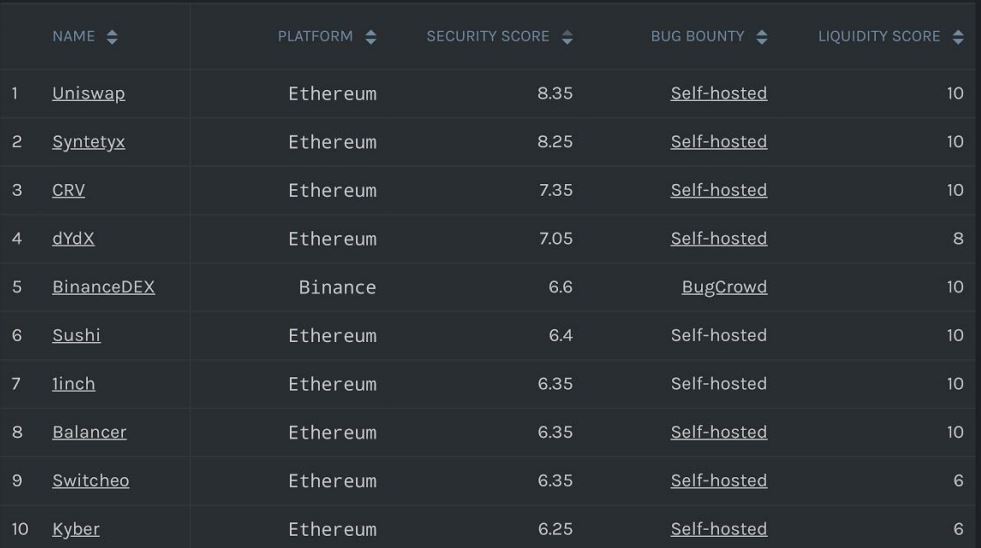Select rank number 5 in BinanceDEX row
Viewport: 981px width, 548px height.
click(17, 287)
